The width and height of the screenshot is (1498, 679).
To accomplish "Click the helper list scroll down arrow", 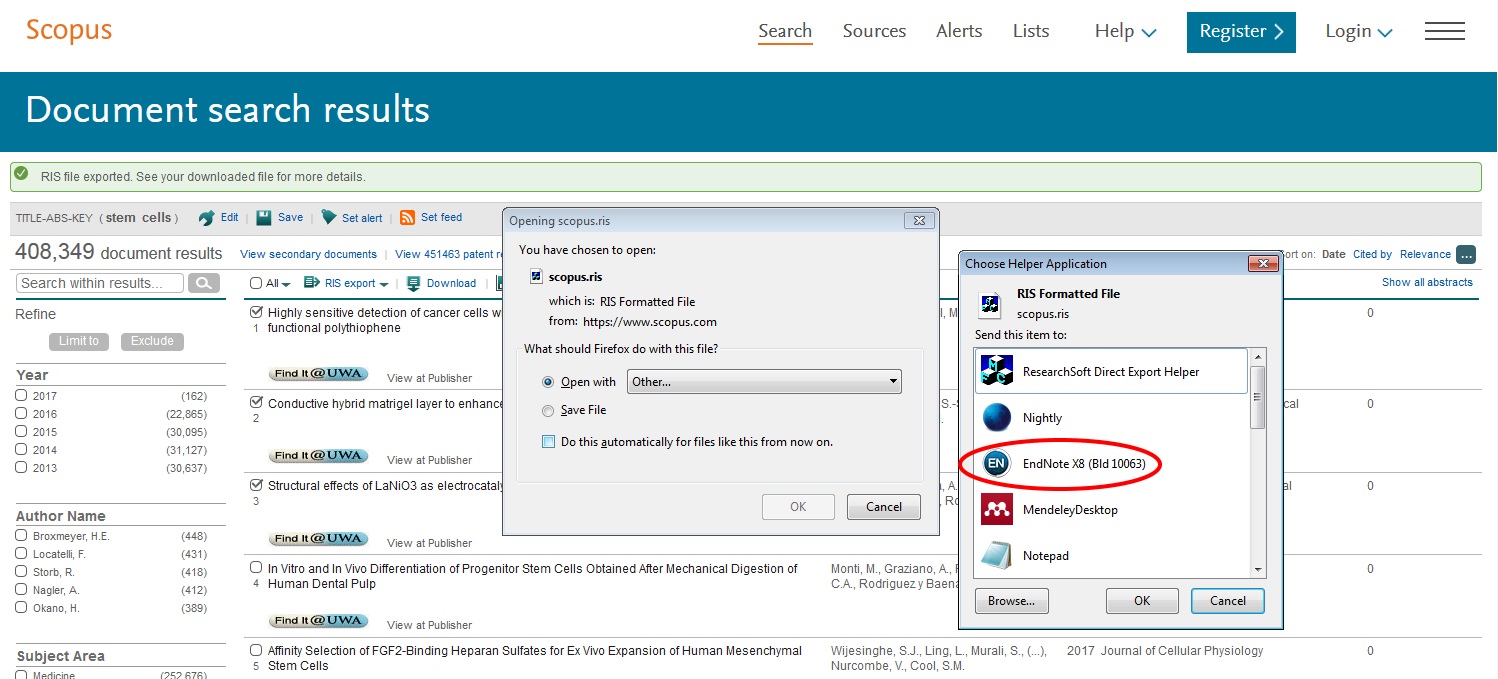I will [1258, 570].
